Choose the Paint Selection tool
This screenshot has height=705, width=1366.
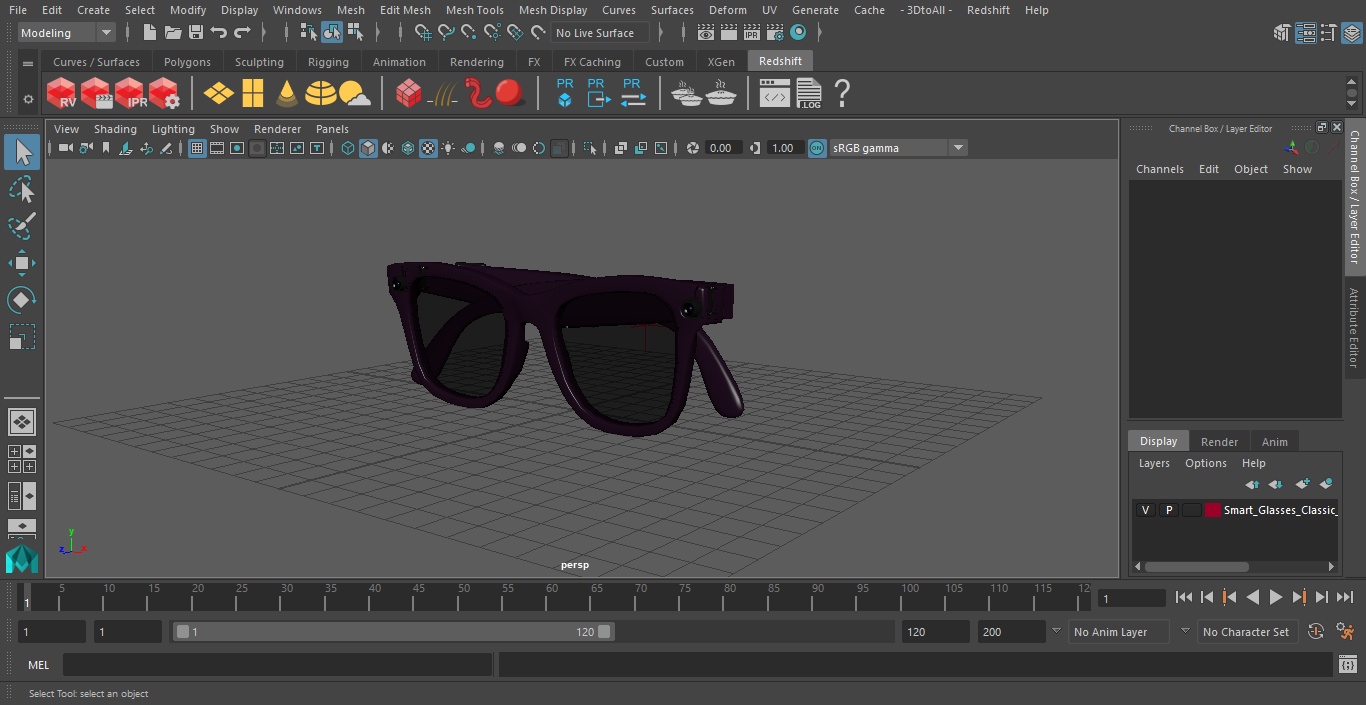click(x=22, y=226)
